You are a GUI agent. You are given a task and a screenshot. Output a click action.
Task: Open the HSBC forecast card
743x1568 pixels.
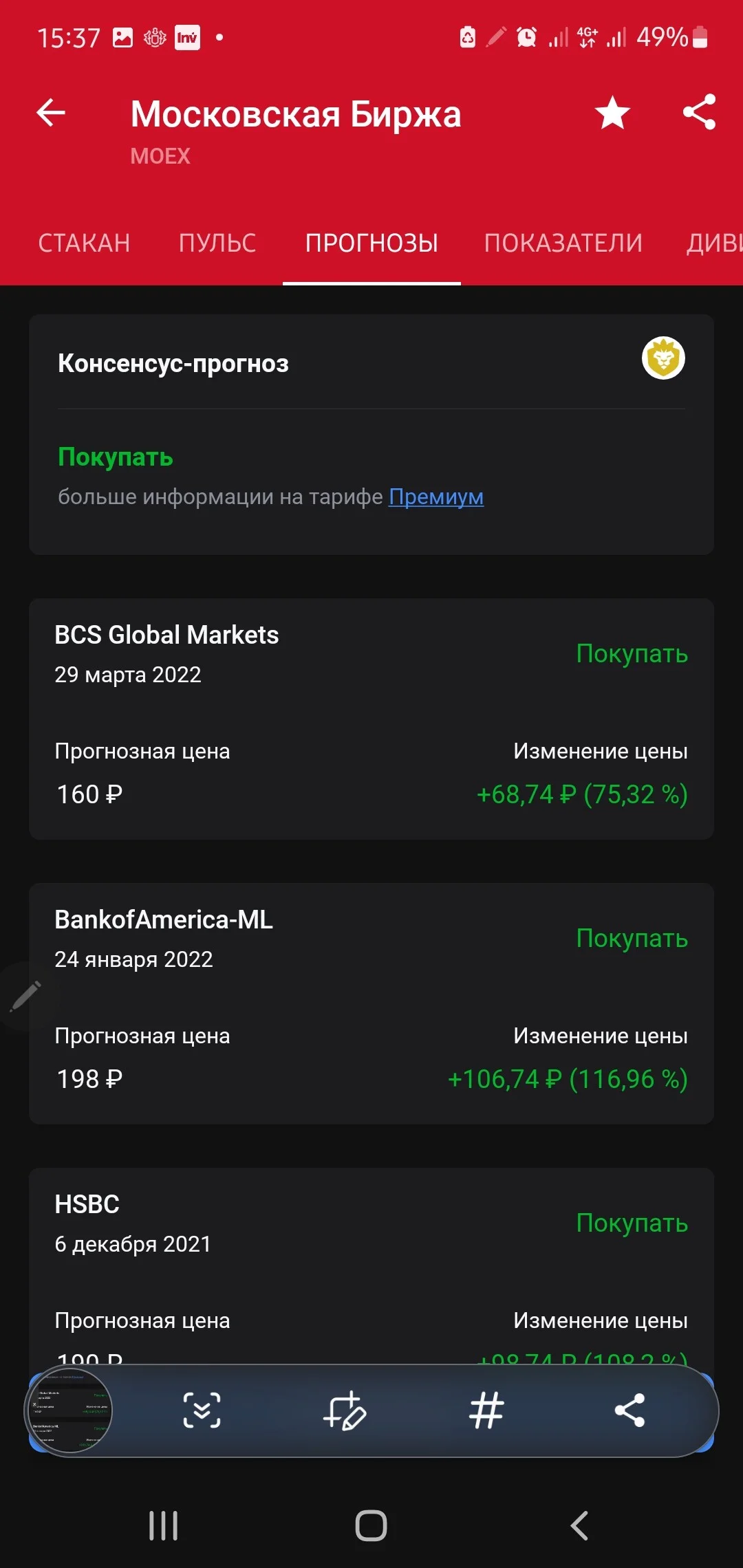(371, 1265)
